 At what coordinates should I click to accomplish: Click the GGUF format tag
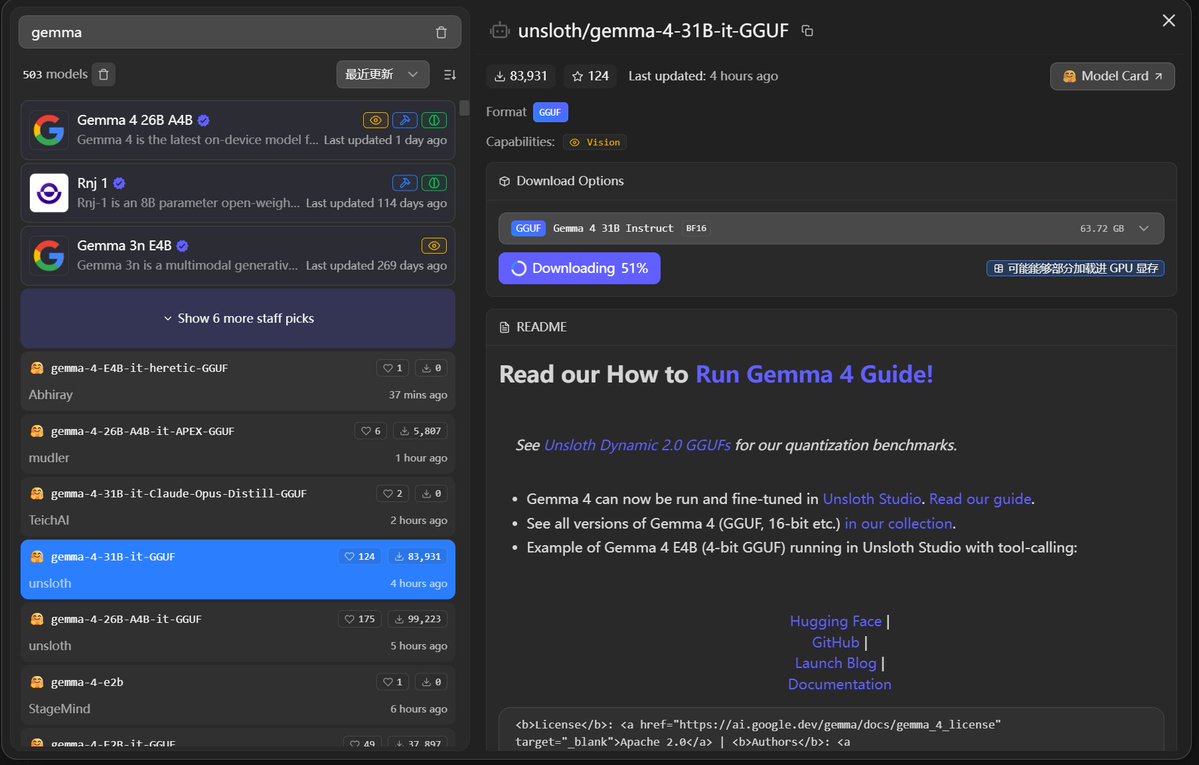tap(550, 112)
